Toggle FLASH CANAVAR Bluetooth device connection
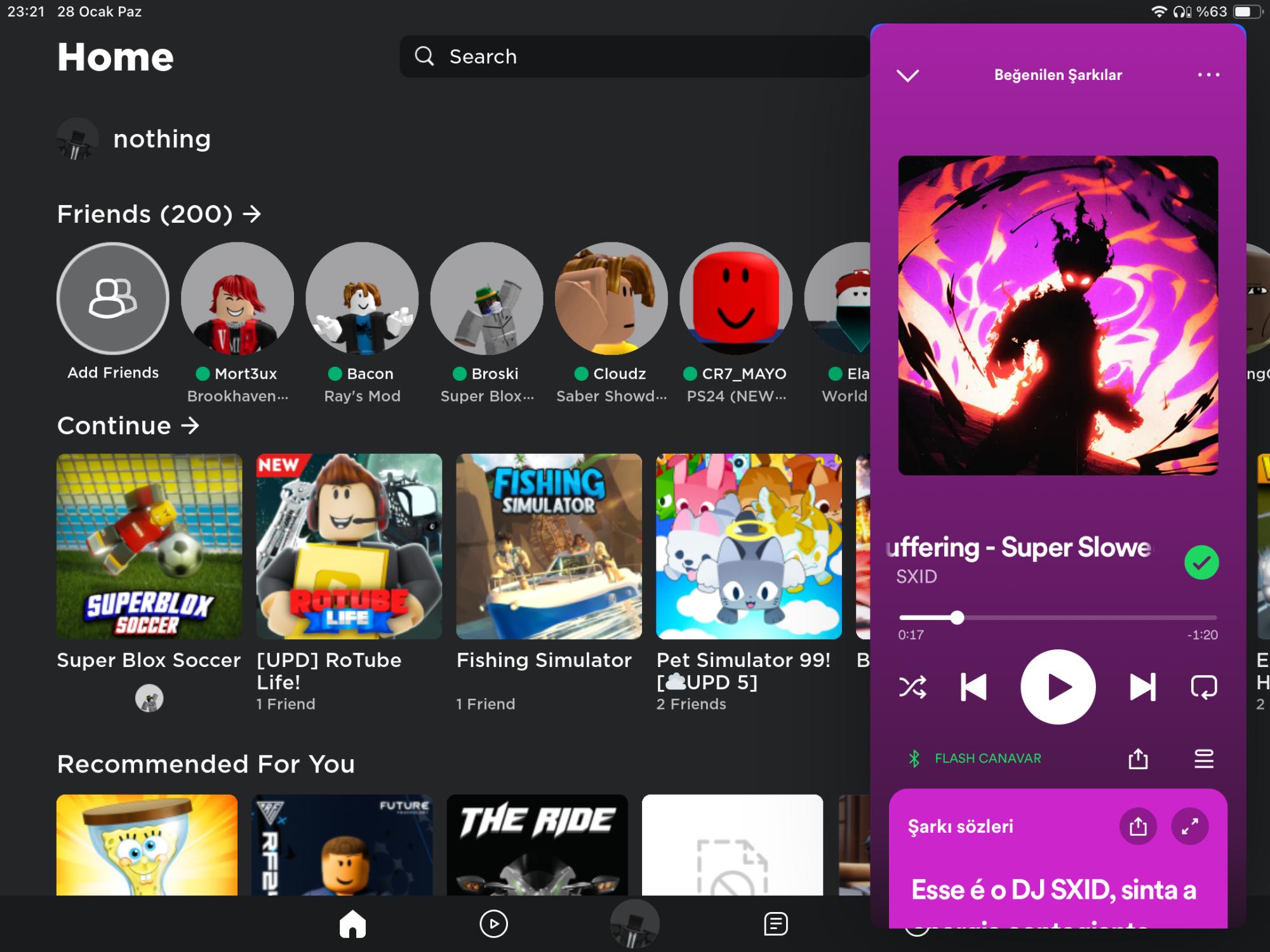Screen dimensions: 1270x952 pos(977,758)
